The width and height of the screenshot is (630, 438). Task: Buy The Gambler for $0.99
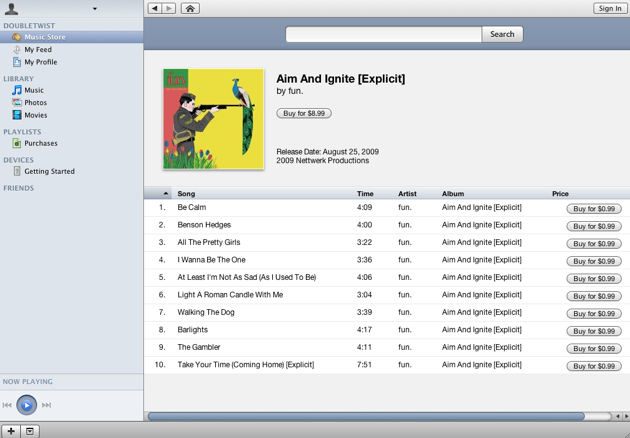click(x=594, y=348)
